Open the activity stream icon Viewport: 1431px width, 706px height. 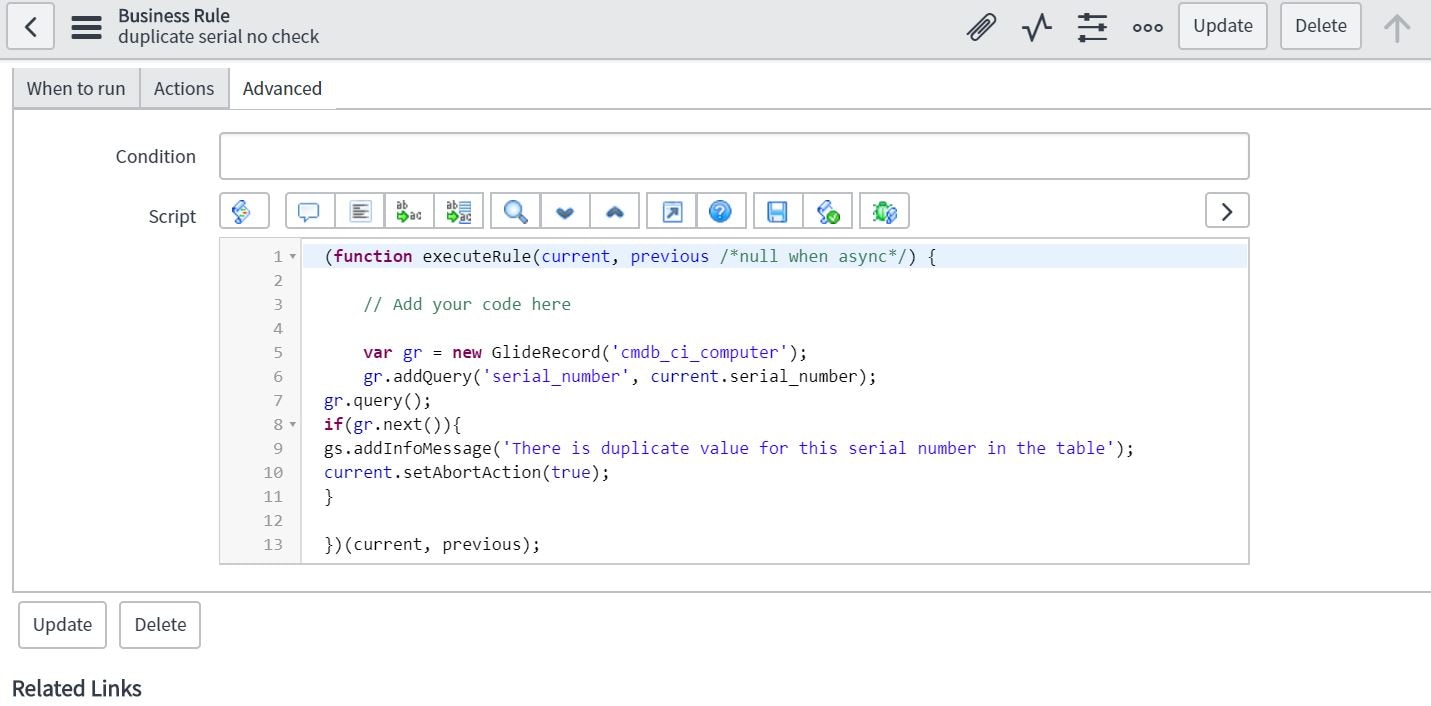coord(1037,26)
